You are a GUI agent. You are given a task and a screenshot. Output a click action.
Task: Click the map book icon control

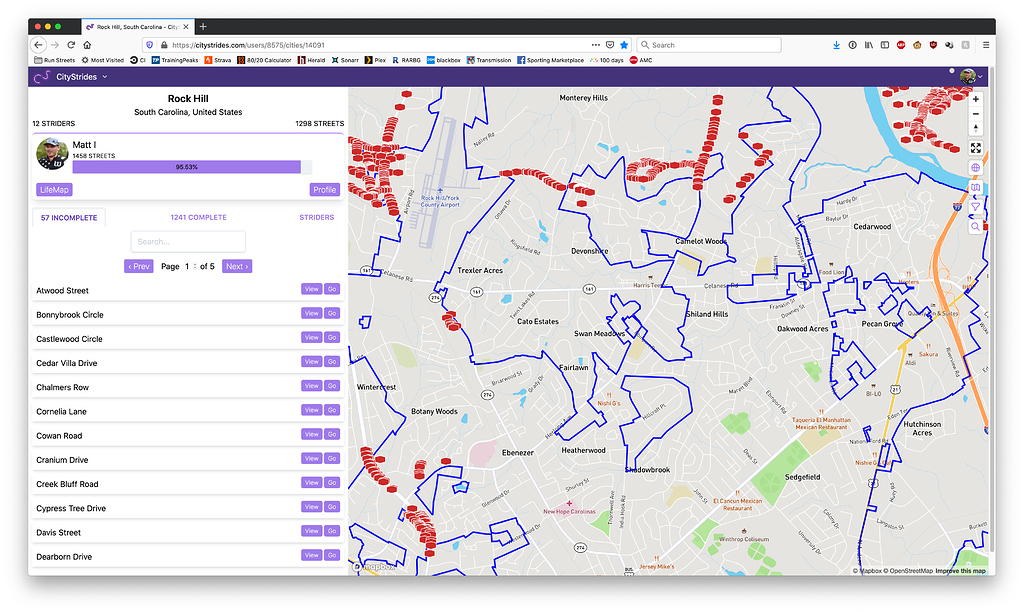tap(976, 187)
